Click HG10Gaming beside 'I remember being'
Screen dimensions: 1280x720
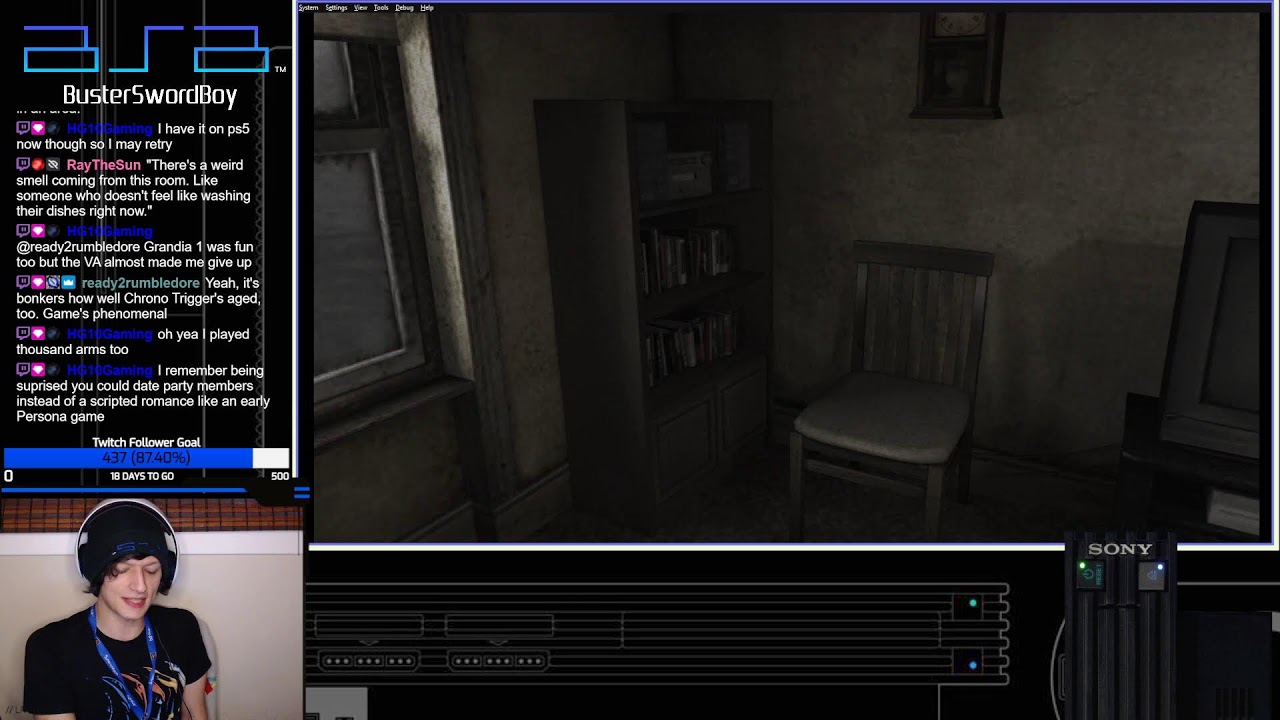(x=110, y=370)
